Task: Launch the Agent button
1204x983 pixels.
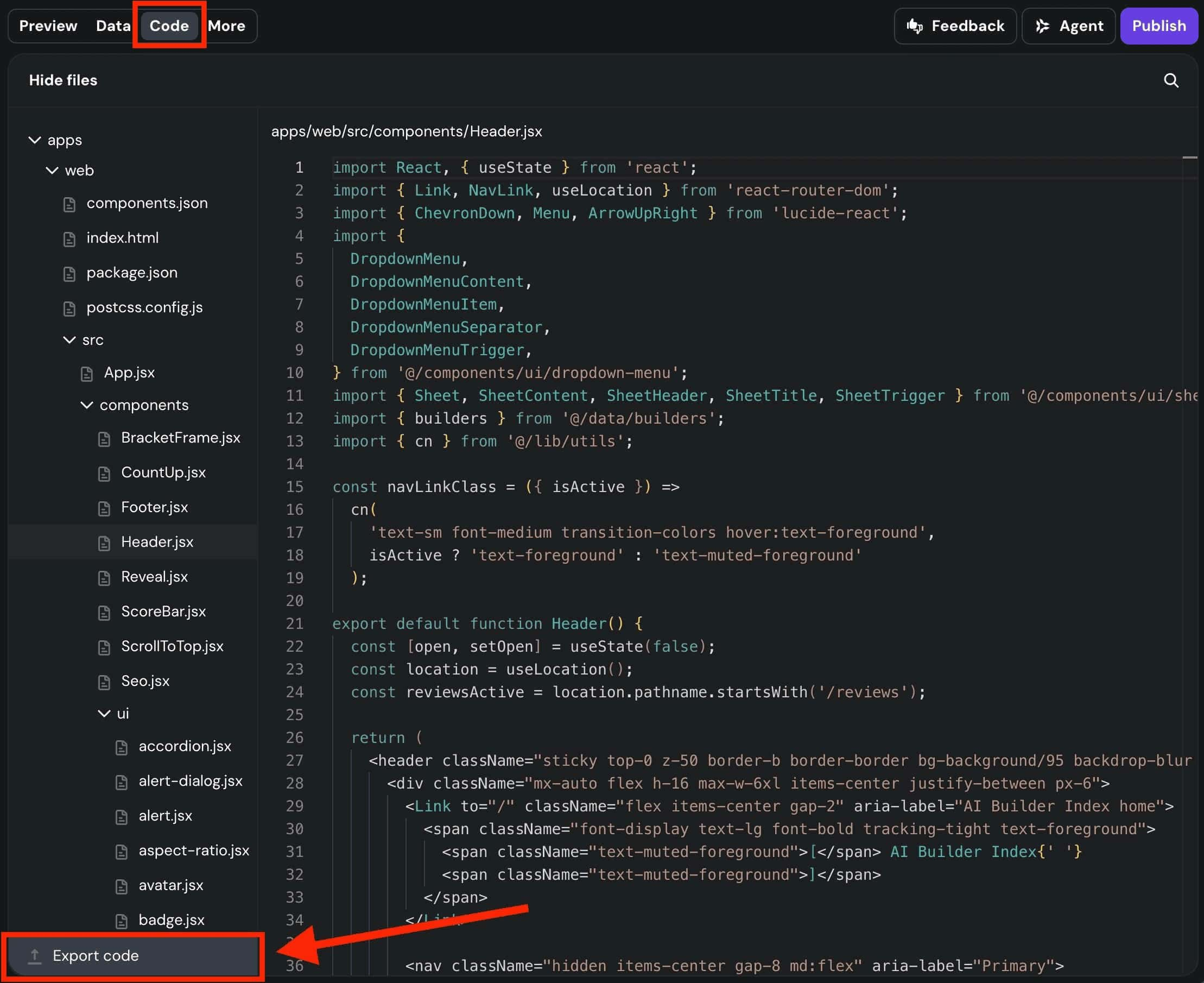Action: pyautogui.click(x=1068, y=26)
